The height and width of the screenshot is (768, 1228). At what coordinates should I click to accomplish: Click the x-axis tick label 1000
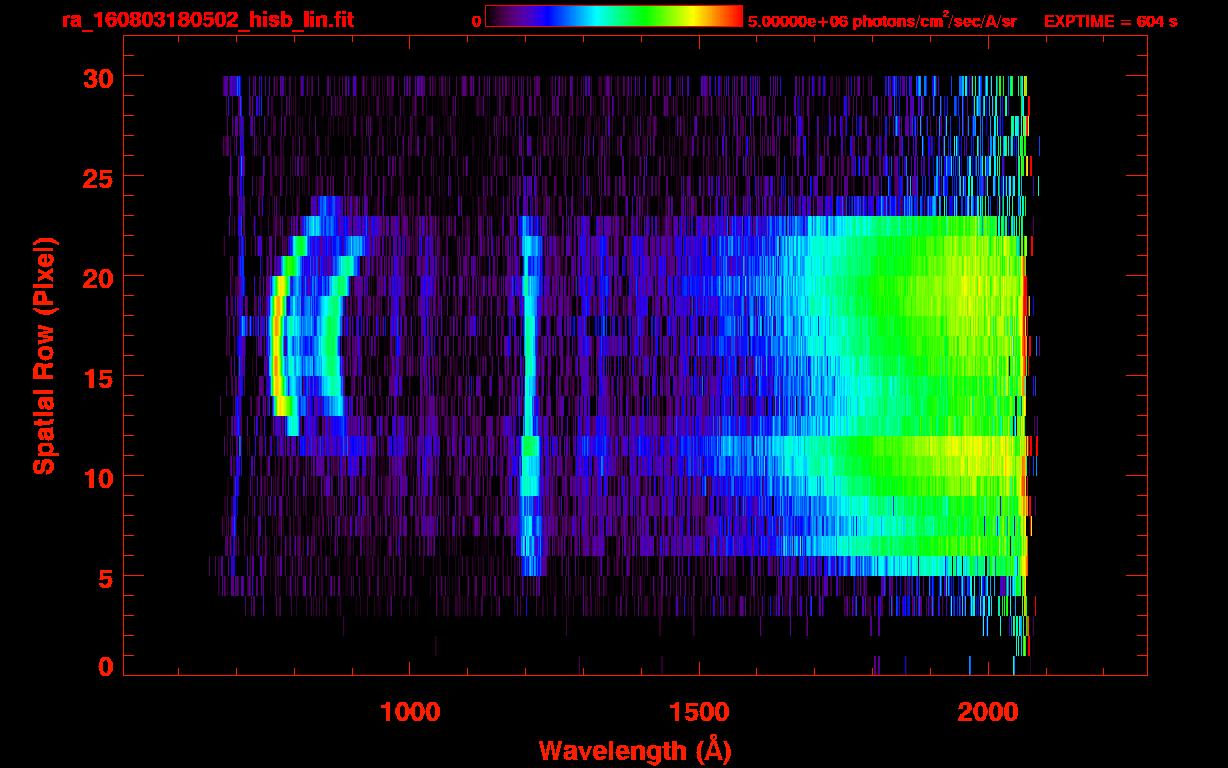click(x=411, y=712)
